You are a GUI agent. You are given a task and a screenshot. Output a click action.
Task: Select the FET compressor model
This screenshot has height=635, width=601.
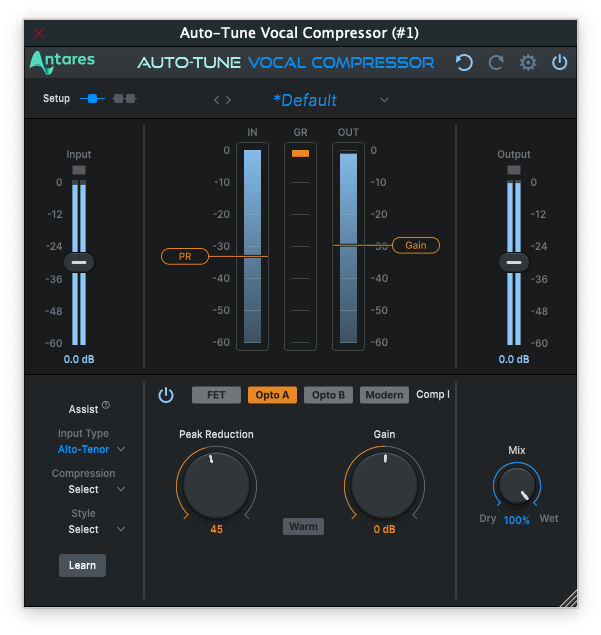(216, 395)
